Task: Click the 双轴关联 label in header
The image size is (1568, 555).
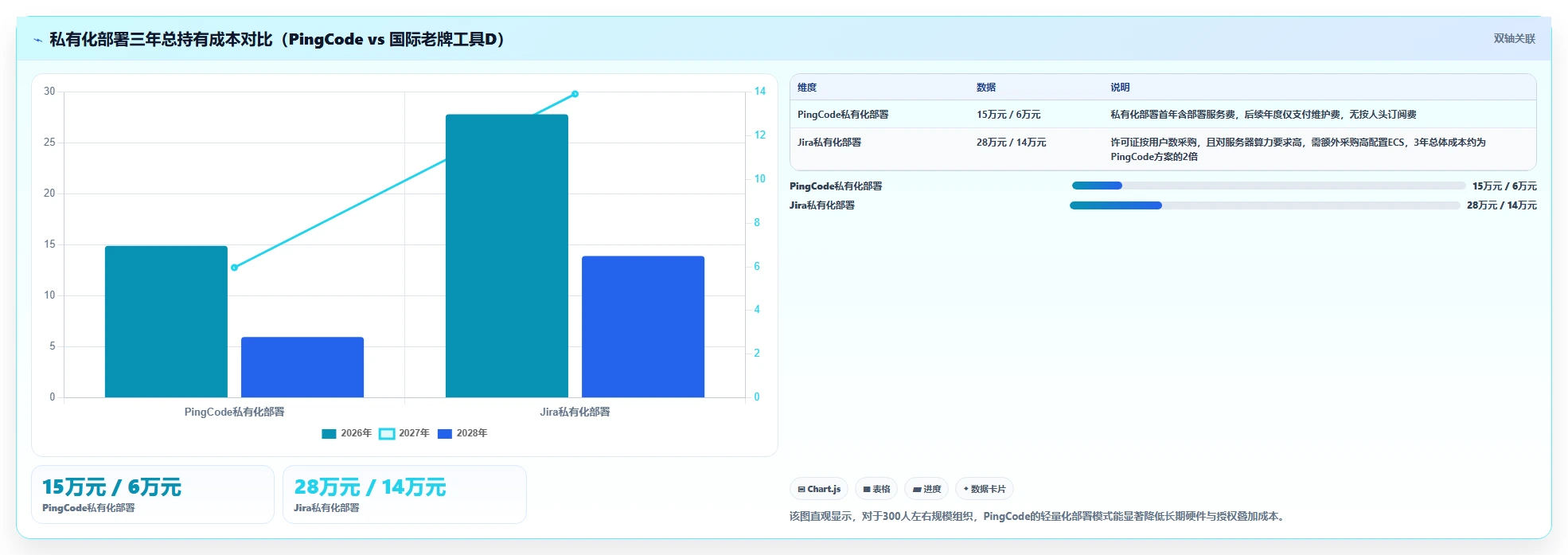Action: (1514, 39)
